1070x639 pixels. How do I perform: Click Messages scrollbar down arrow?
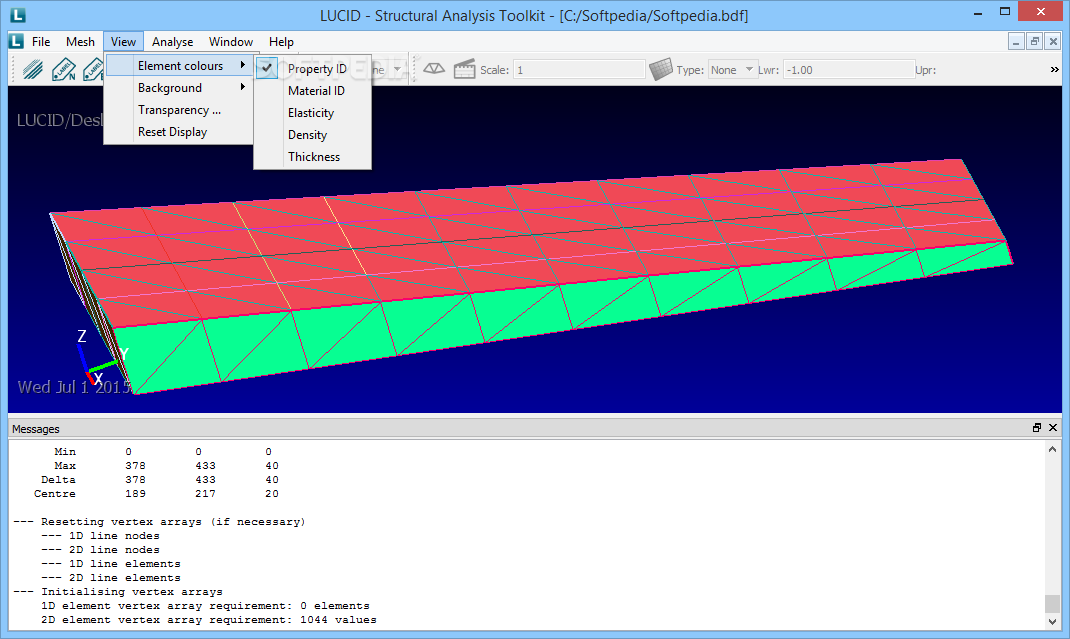pos(1052,621)
